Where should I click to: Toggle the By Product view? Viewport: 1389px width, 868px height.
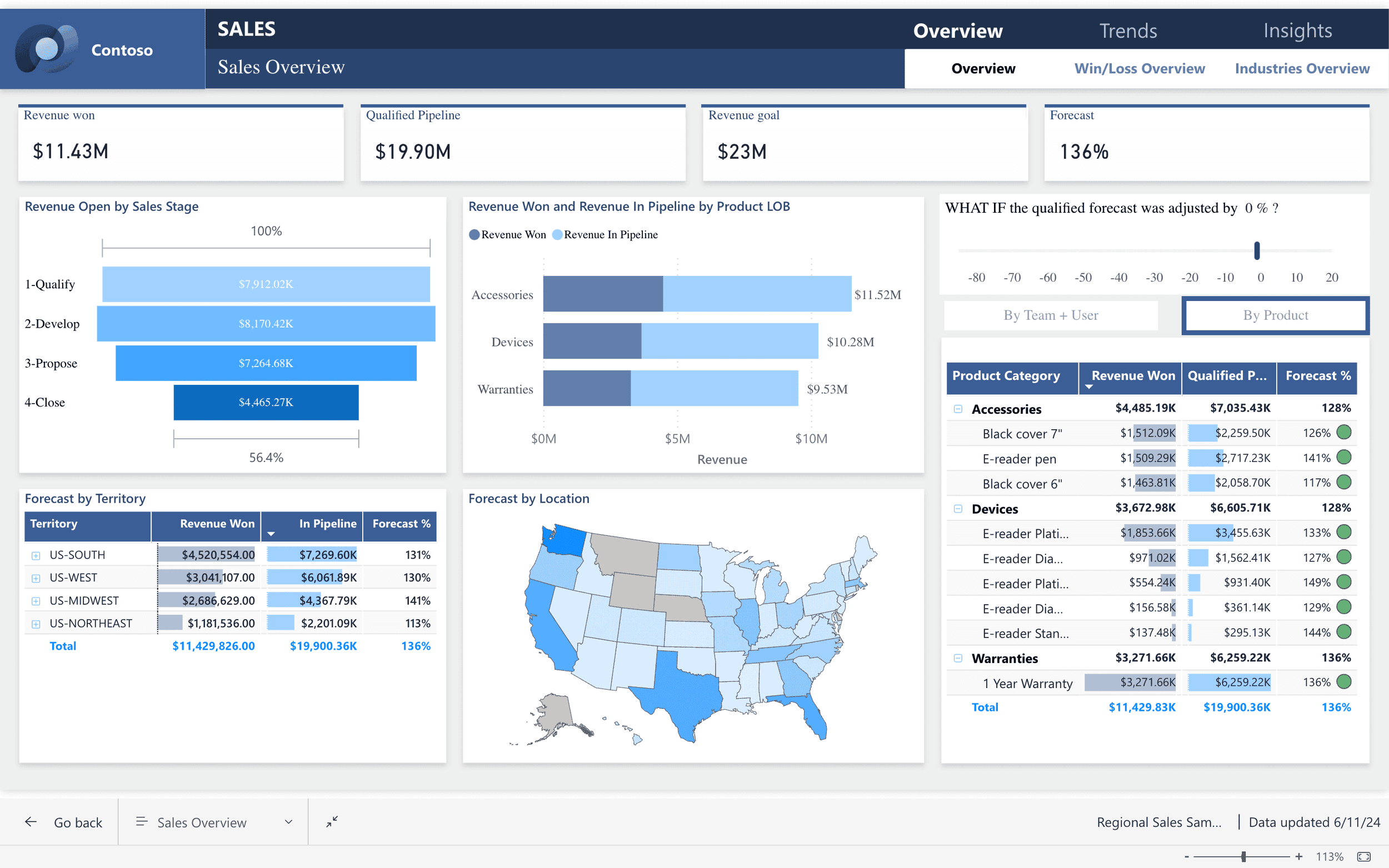click(1275, 315)
